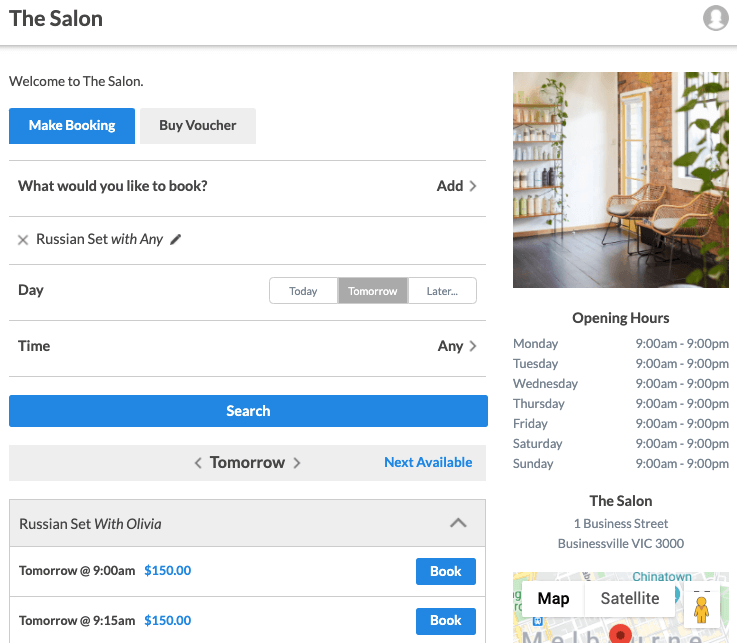The image size is (737, 643).
Task: Open Time Any selector
Action: 457,346
